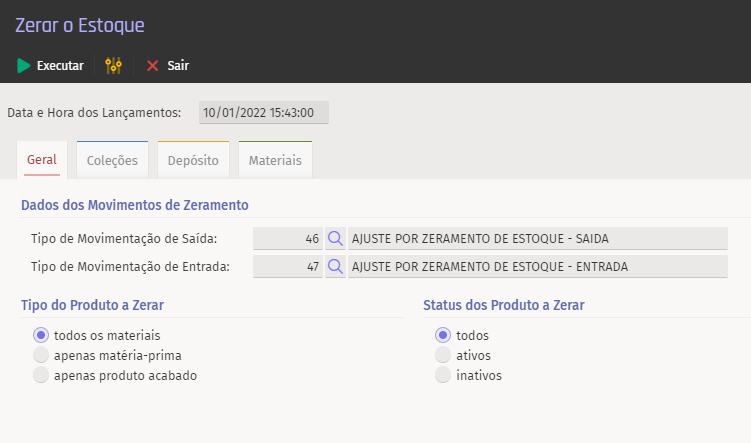This screenshot has width=751, height=443.
Task: Select 'todos os materiais' radio option
Action: coord(41,335)
